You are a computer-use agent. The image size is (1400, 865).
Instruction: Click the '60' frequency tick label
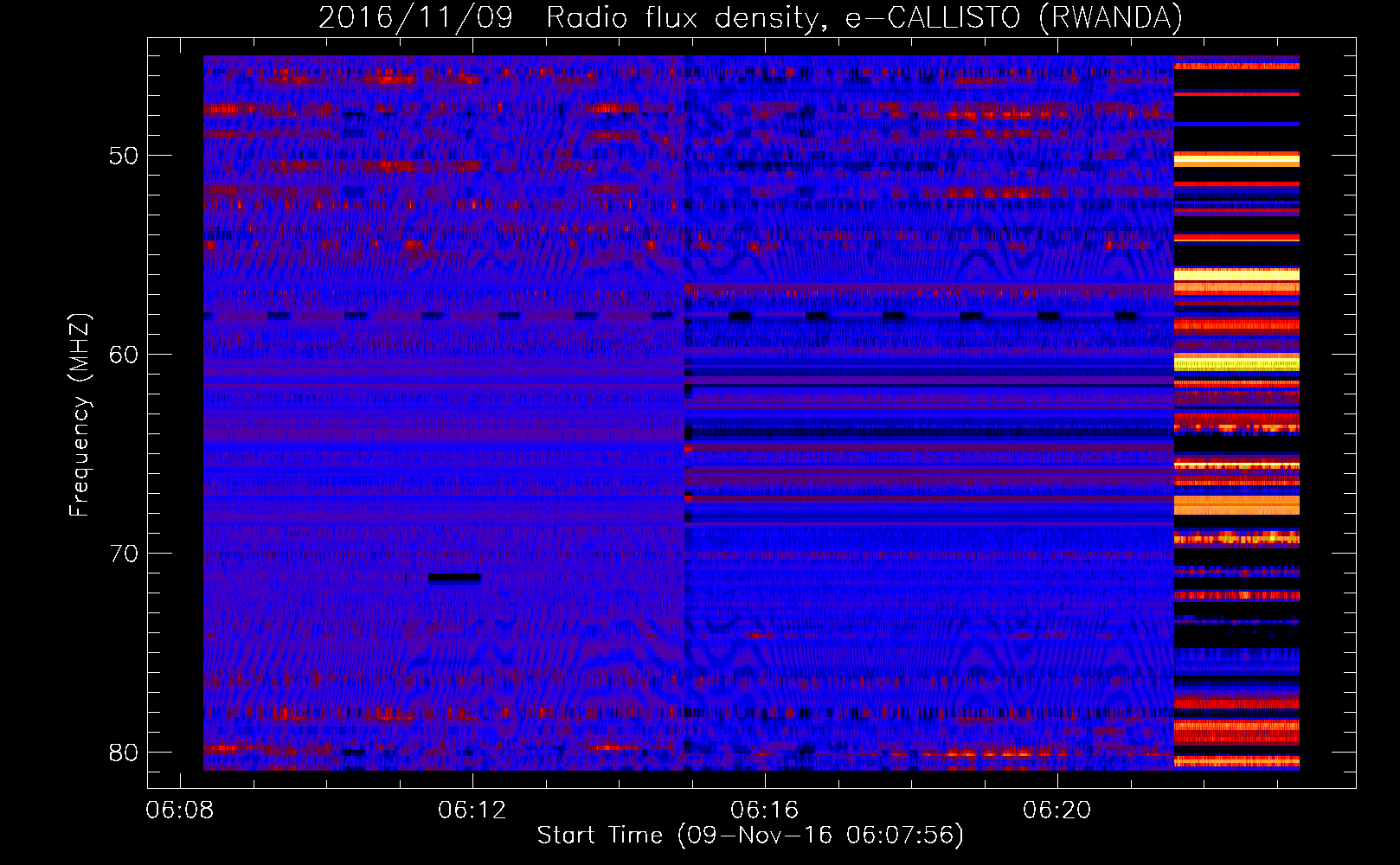tap(123, 355)
